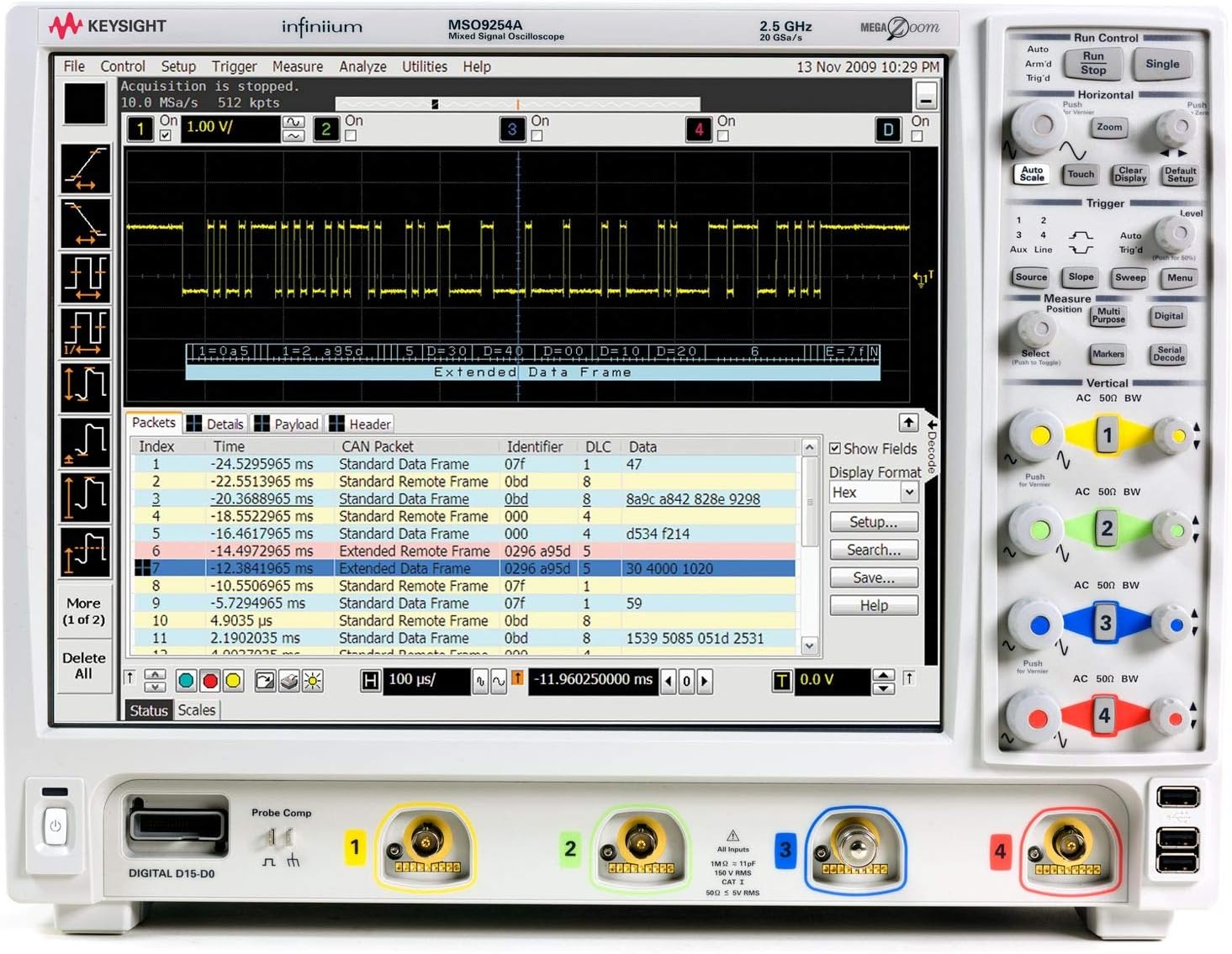The width and height of the screenshot is (1232, 954).
Task: Click the minimize bar button at top right of display
Action: [x=926, y=97]
